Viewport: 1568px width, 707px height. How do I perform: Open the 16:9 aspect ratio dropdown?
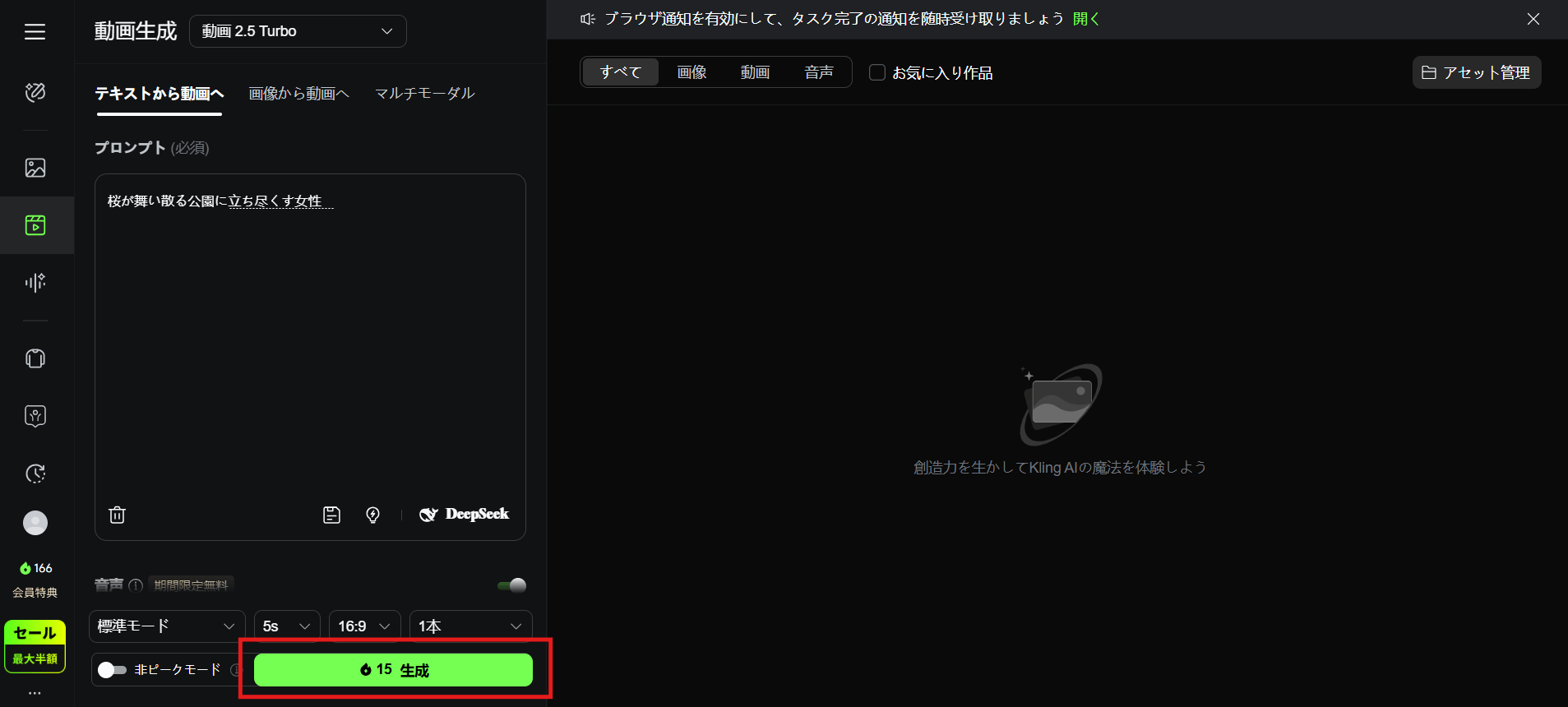tap(364, 626)
